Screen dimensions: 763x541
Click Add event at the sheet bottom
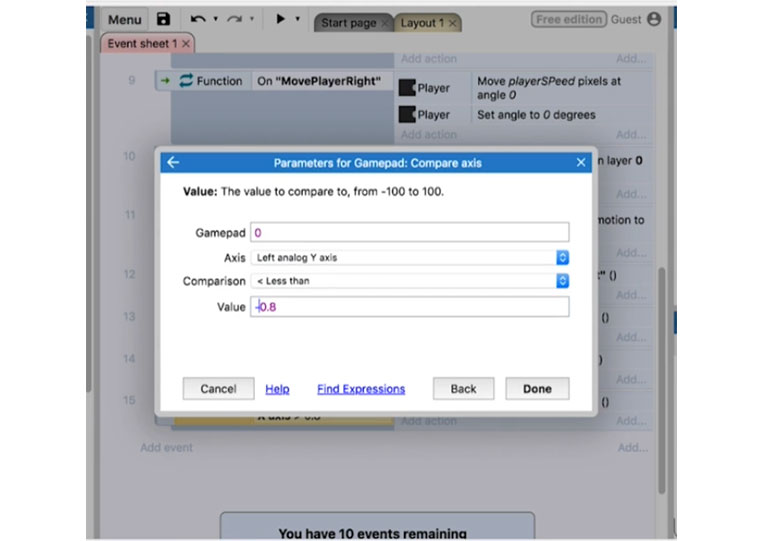(166, 447)
